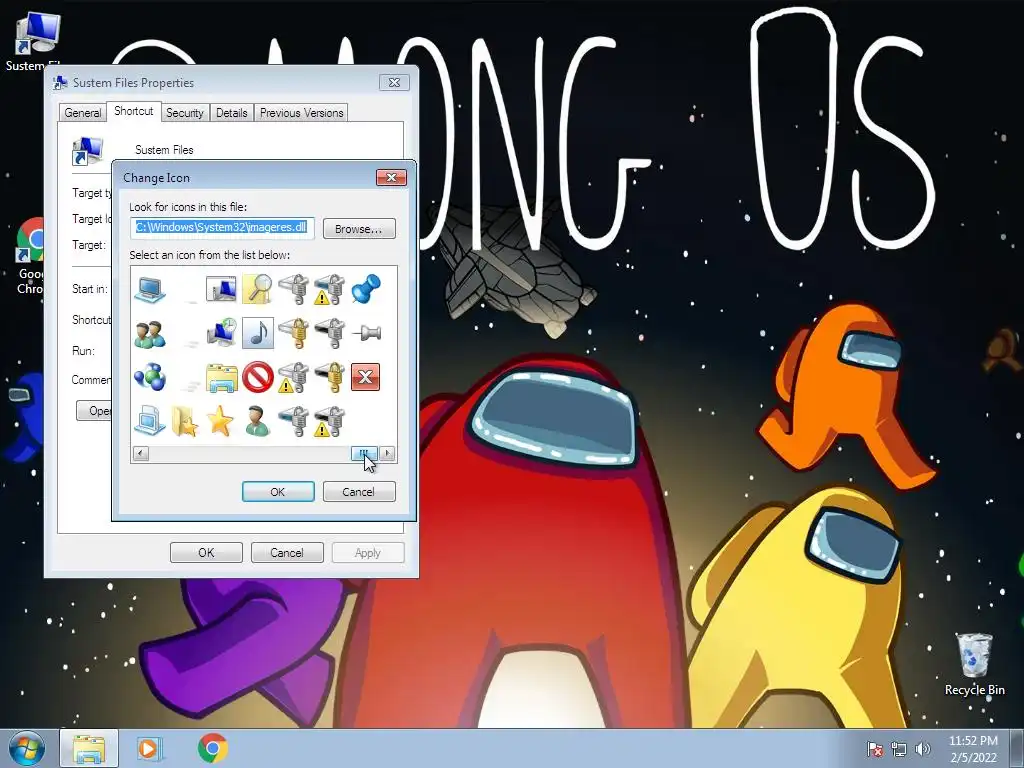Launch Windows Media Player from taskbar
The width and height of the screenshot is (1024, 768).
[x=149, y=748]
